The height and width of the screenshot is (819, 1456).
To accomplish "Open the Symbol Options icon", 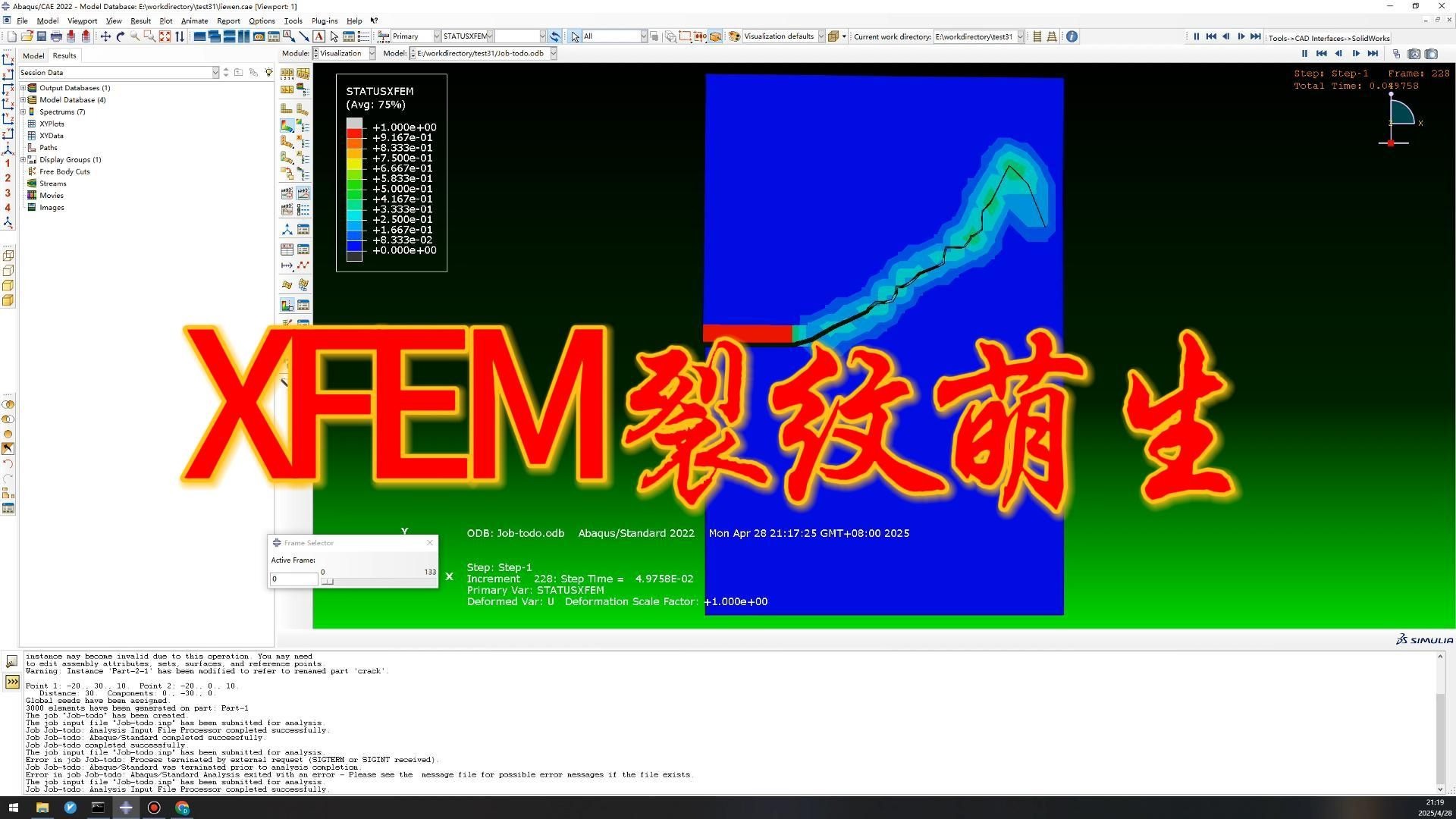I will [303, 142].
